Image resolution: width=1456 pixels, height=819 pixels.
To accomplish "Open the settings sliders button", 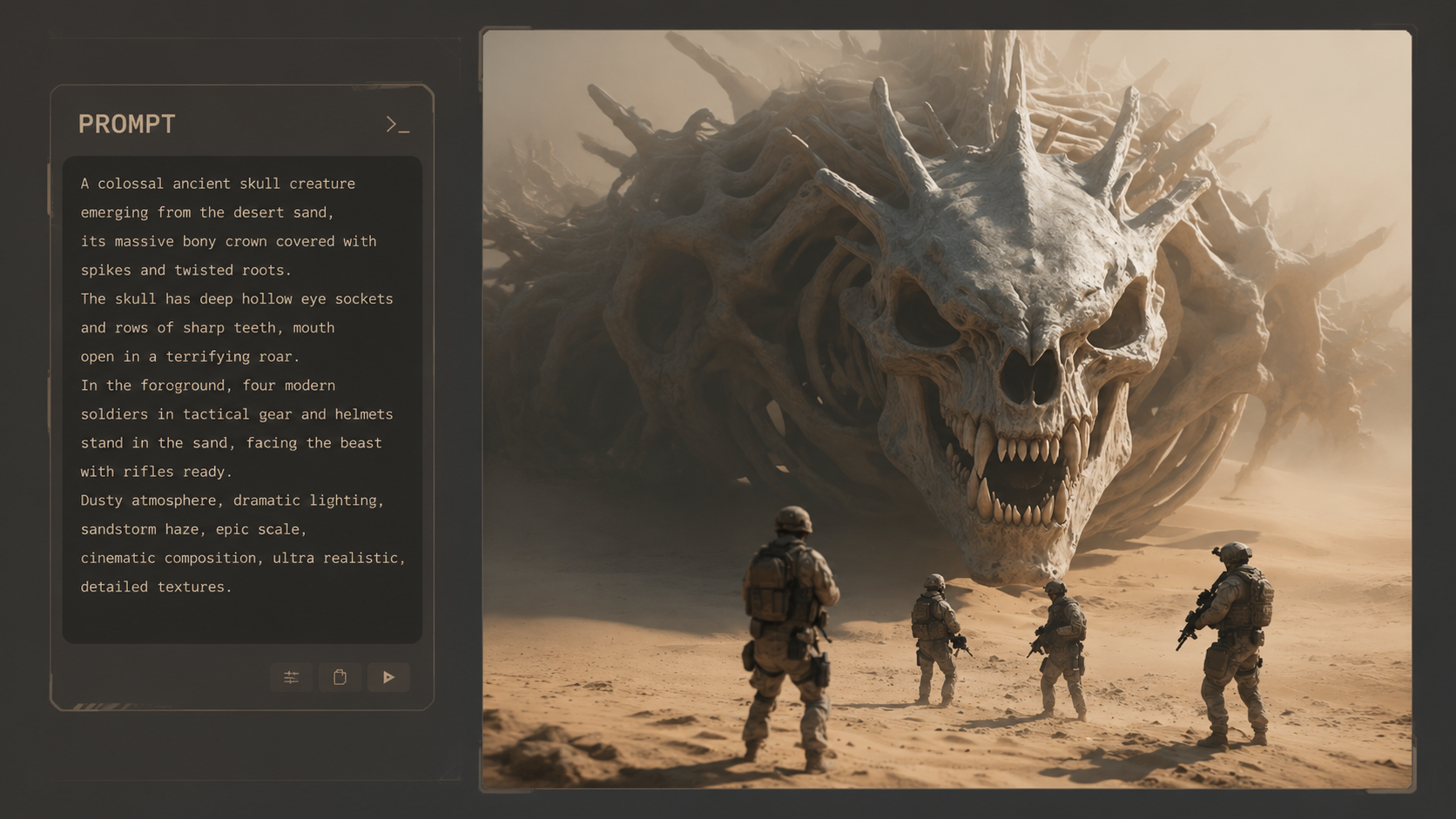I will point(291,677).
